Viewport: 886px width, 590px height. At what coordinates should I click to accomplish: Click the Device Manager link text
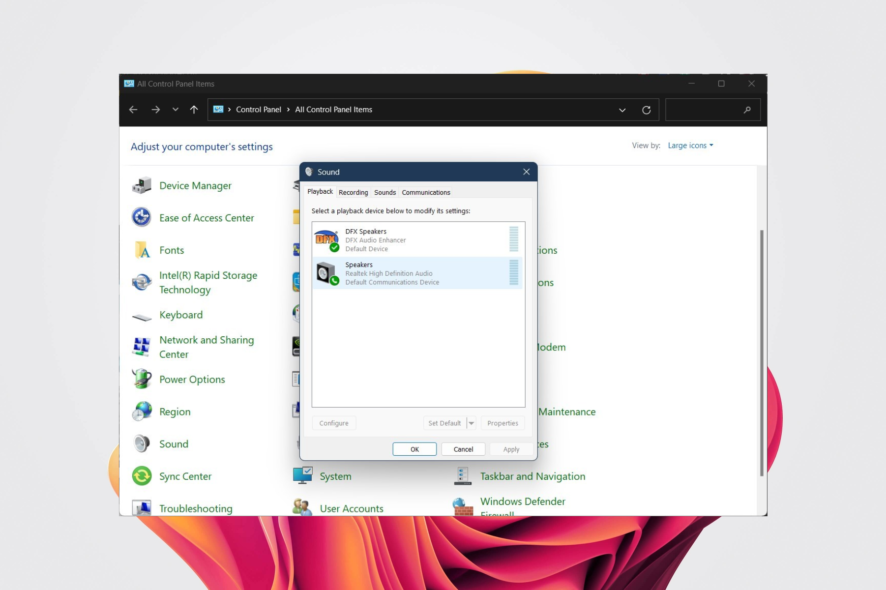pos(196,185)
